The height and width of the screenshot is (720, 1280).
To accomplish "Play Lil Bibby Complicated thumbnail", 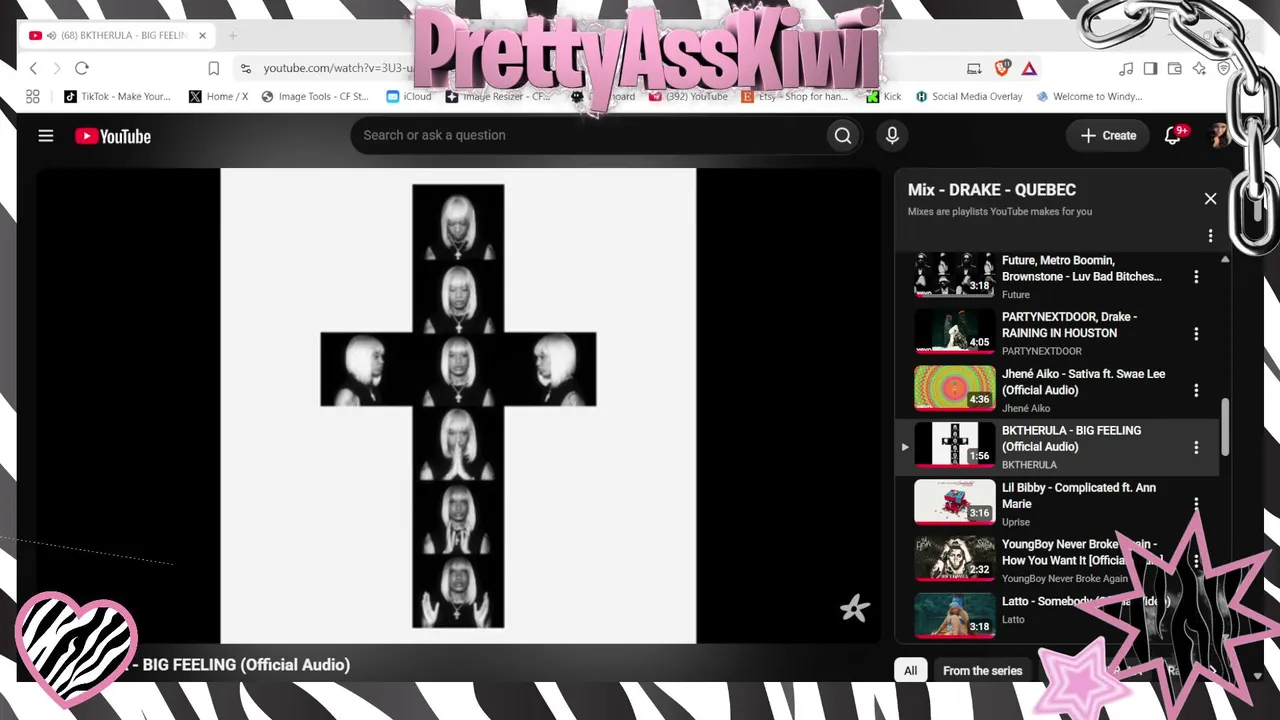I will [x=955, y=503].
